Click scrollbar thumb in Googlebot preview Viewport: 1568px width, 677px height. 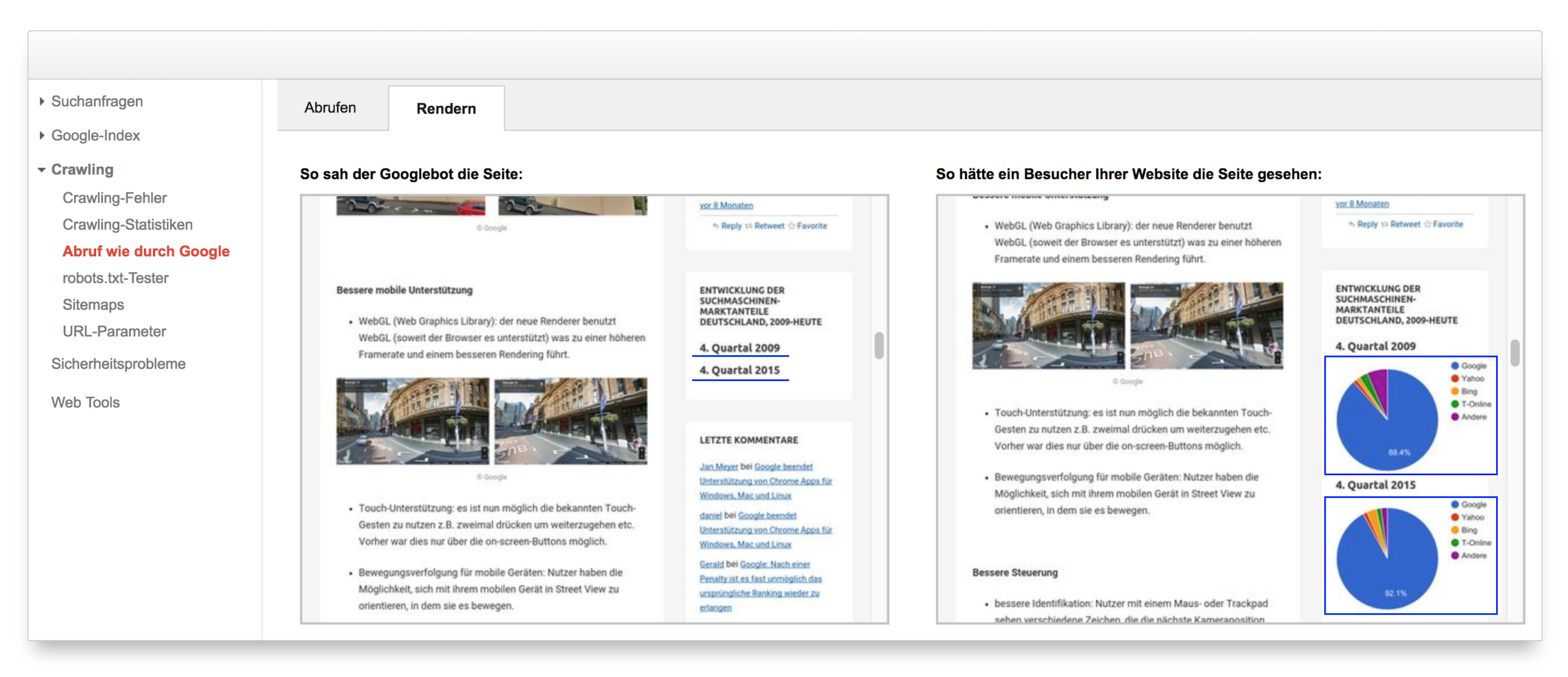point(879,345)
